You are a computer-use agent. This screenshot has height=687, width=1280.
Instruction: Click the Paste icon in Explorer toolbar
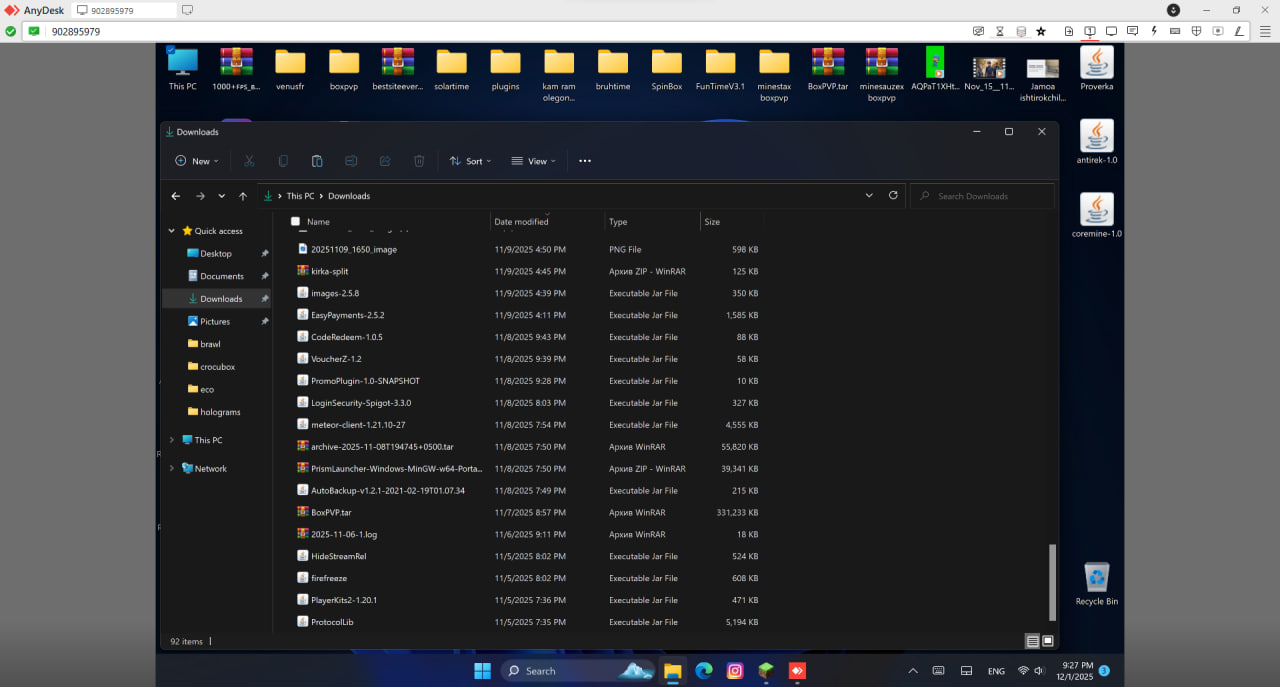[x=317, y=161]
